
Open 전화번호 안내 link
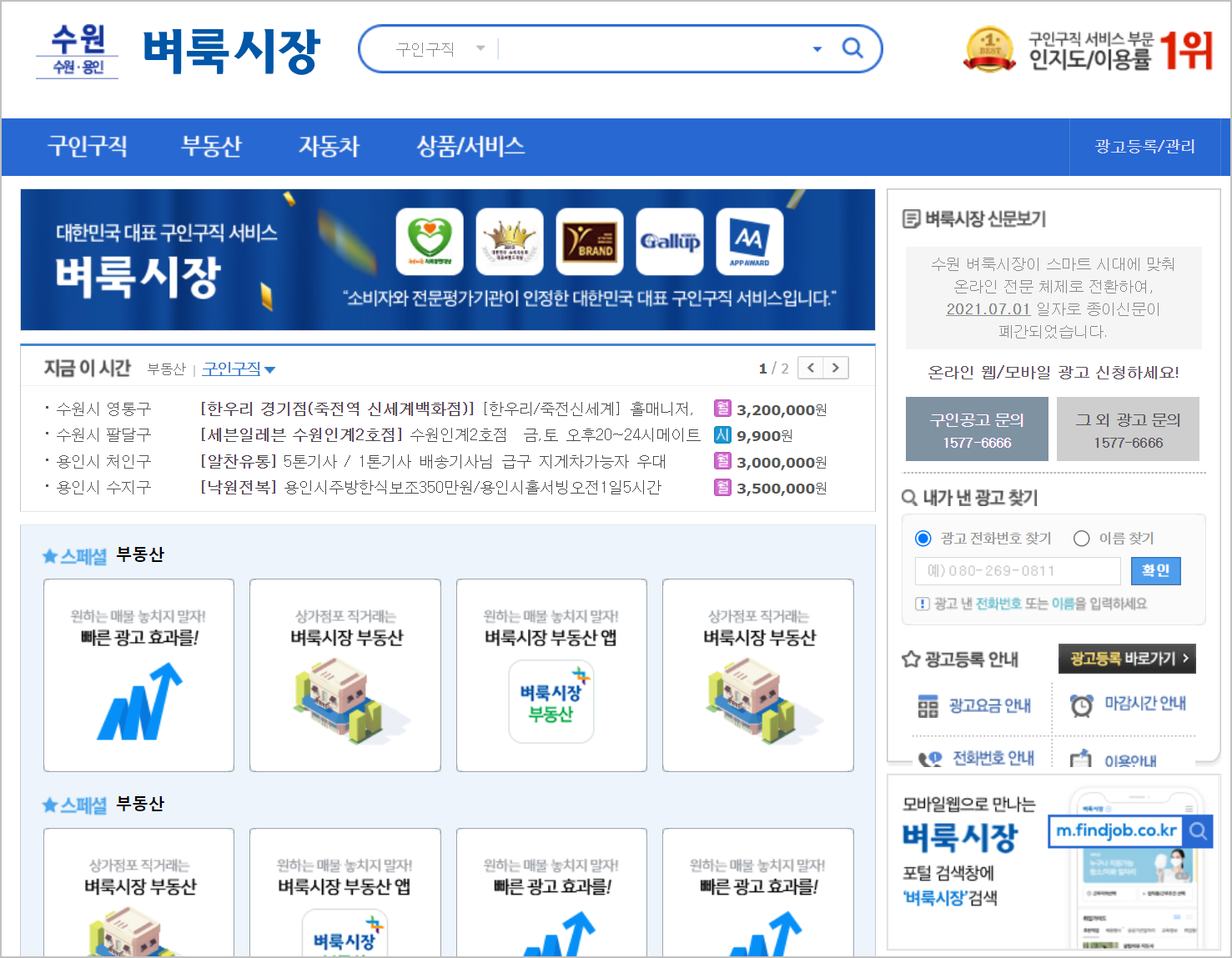coord(993,758)
